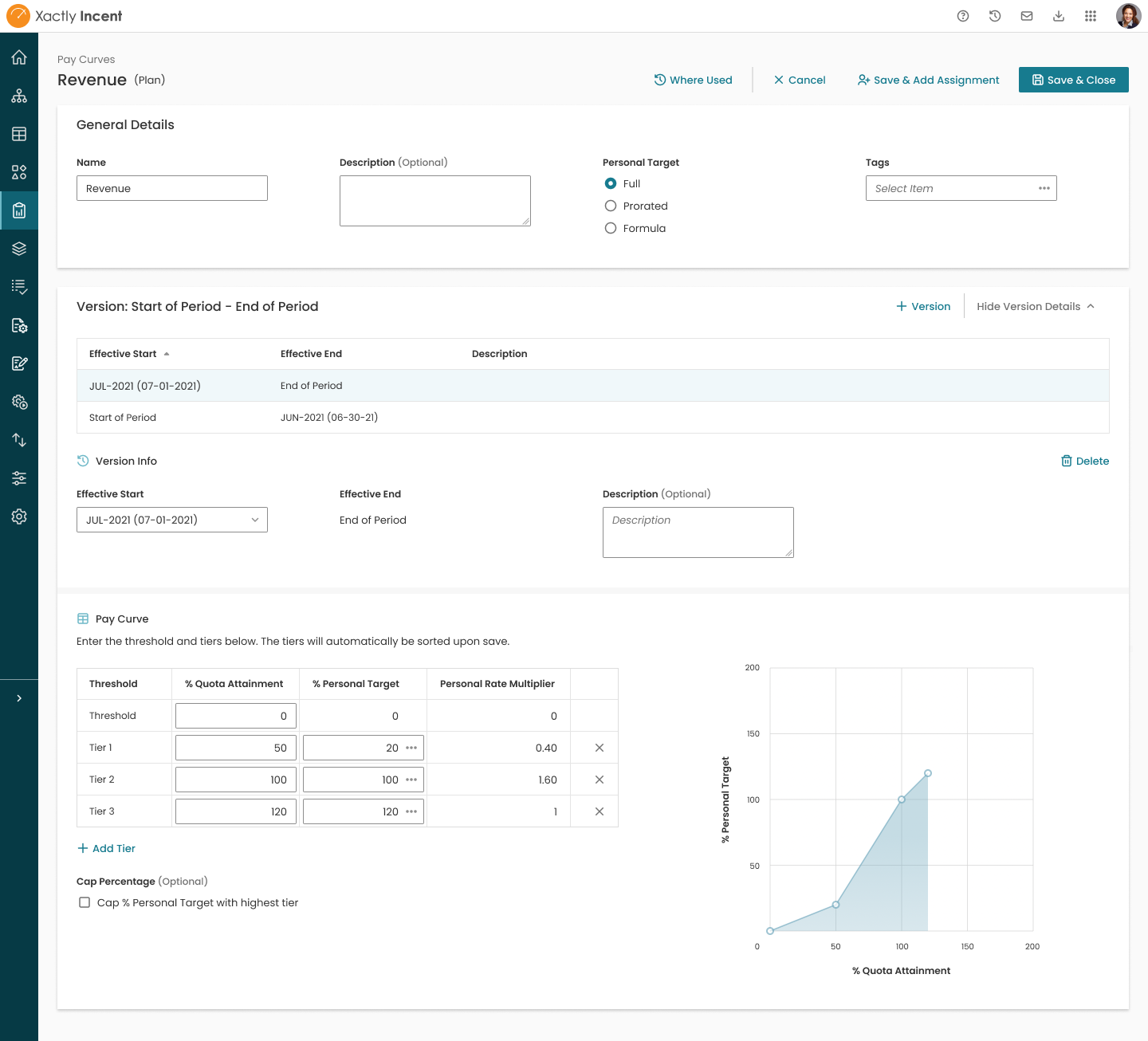Image resolution: width=1148 pixels, height=1041 pixels.
Task: Open the Tags Select Item dropdown
Action: click(x=961, y=188)
